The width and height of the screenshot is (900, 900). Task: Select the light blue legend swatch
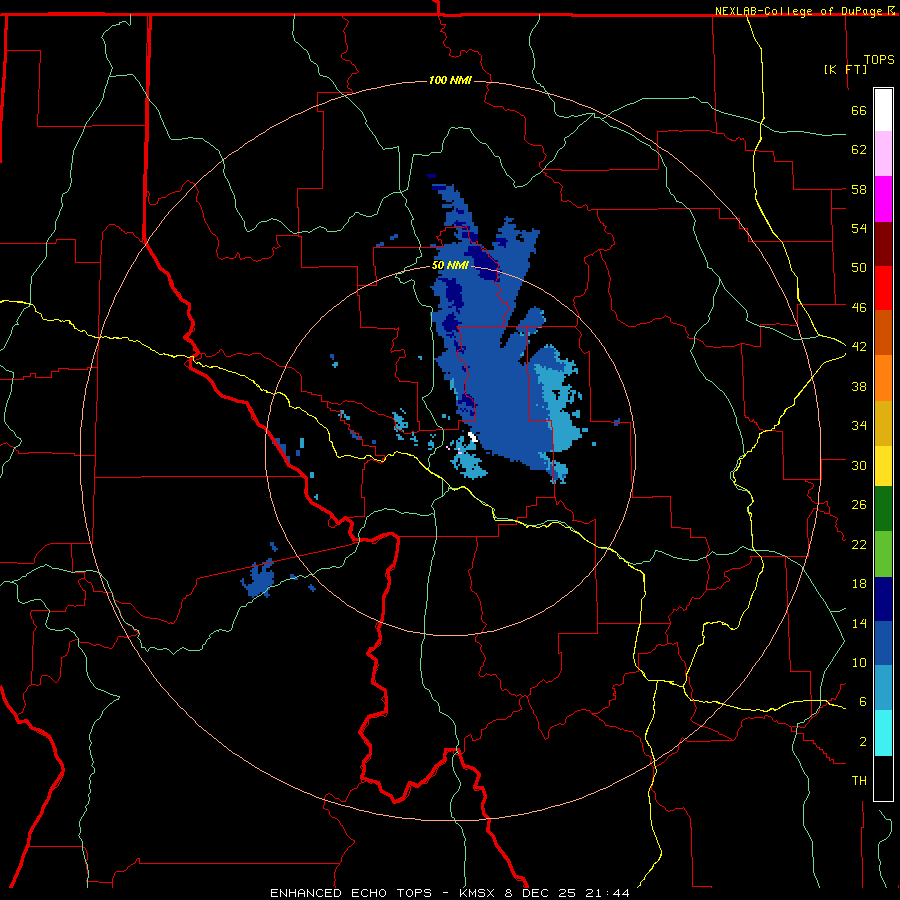coord(883,688)
